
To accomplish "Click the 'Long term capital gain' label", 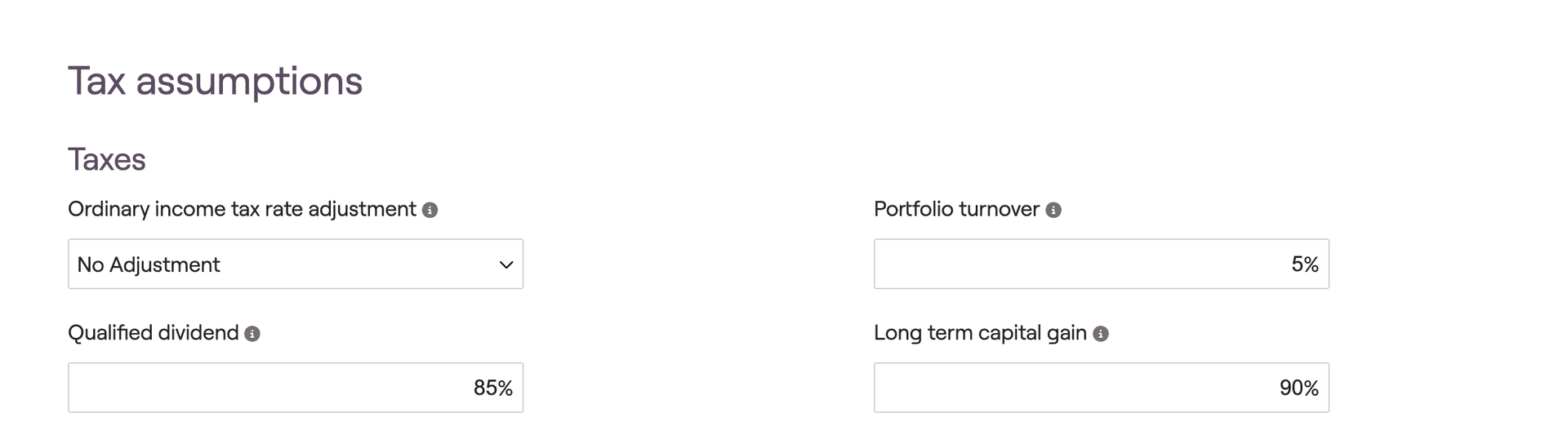I will point(980,333).
